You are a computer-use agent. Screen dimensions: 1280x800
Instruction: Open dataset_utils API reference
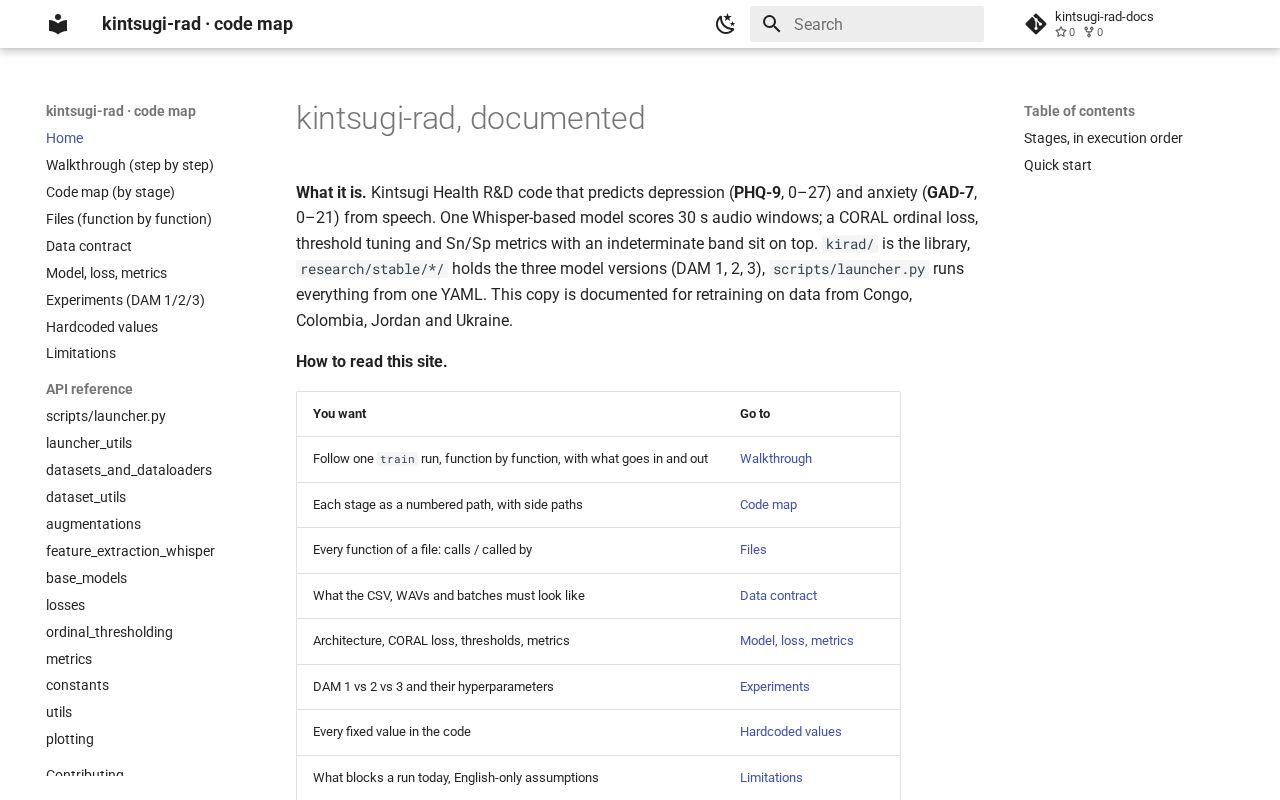point(86,497)
